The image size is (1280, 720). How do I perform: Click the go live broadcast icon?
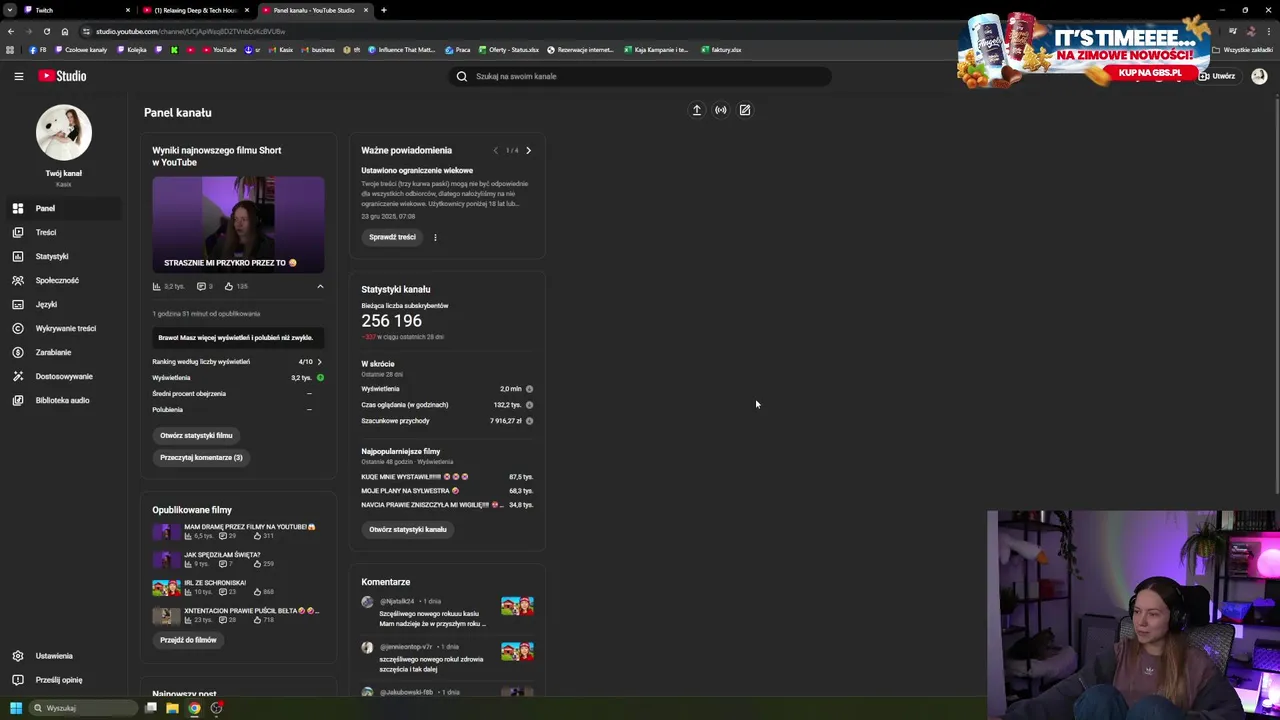click(x=721, y=110)
